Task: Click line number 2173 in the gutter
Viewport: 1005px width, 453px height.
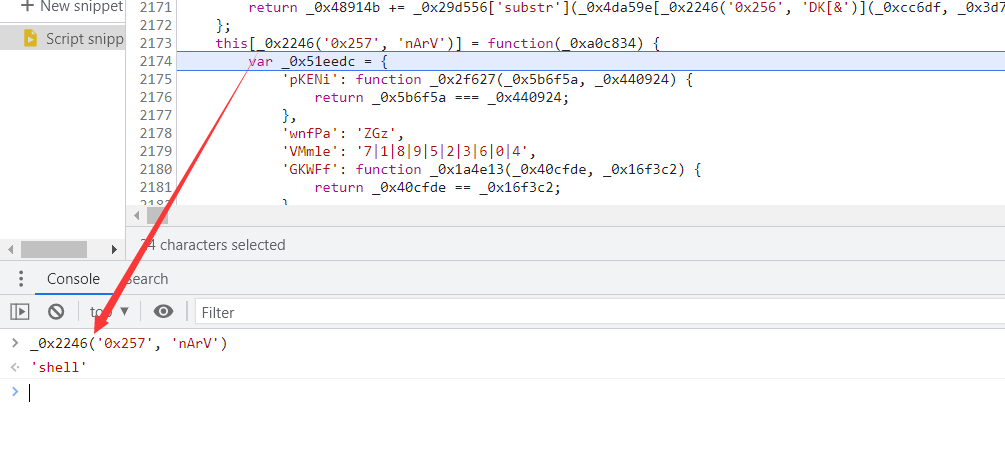Action: [x=156, y=43]
